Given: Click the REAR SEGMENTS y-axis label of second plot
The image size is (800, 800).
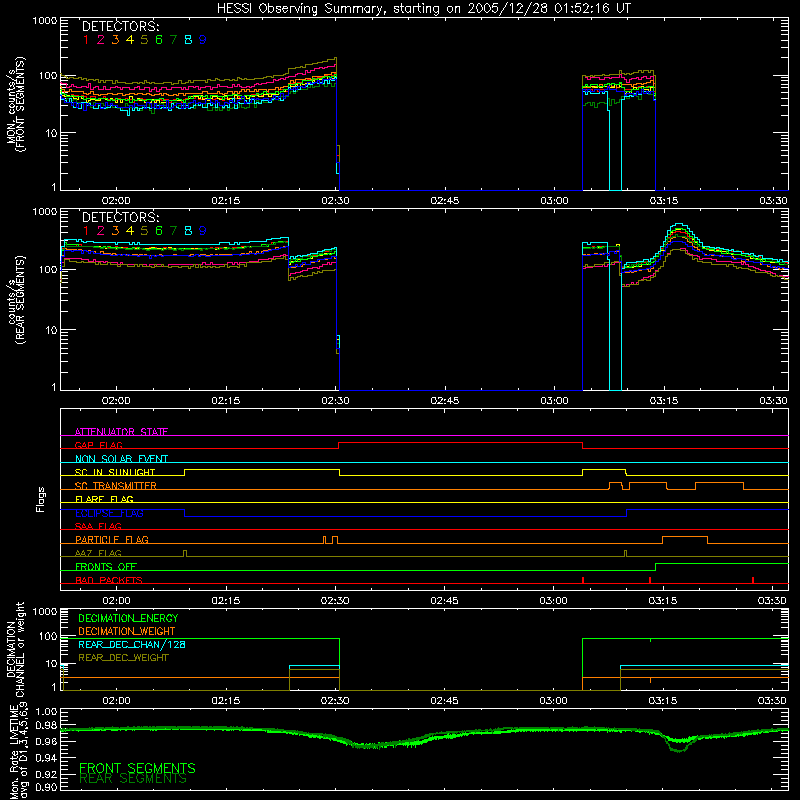Looking at the screenshot, I should [20, 300].
